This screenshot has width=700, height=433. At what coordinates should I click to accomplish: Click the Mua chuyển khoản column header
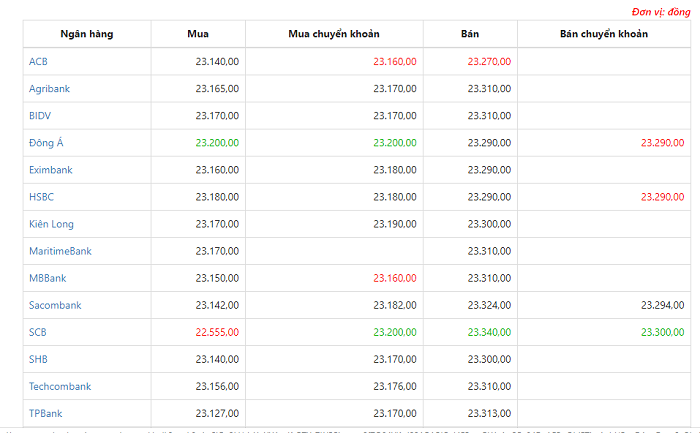pos(334,34)
